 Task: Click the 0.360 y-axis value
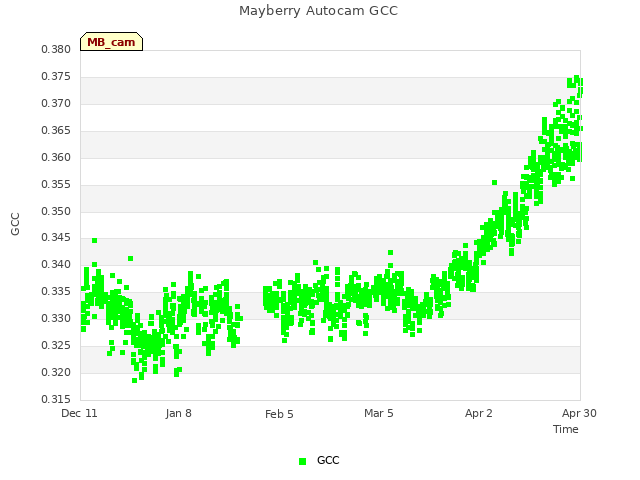56,158
